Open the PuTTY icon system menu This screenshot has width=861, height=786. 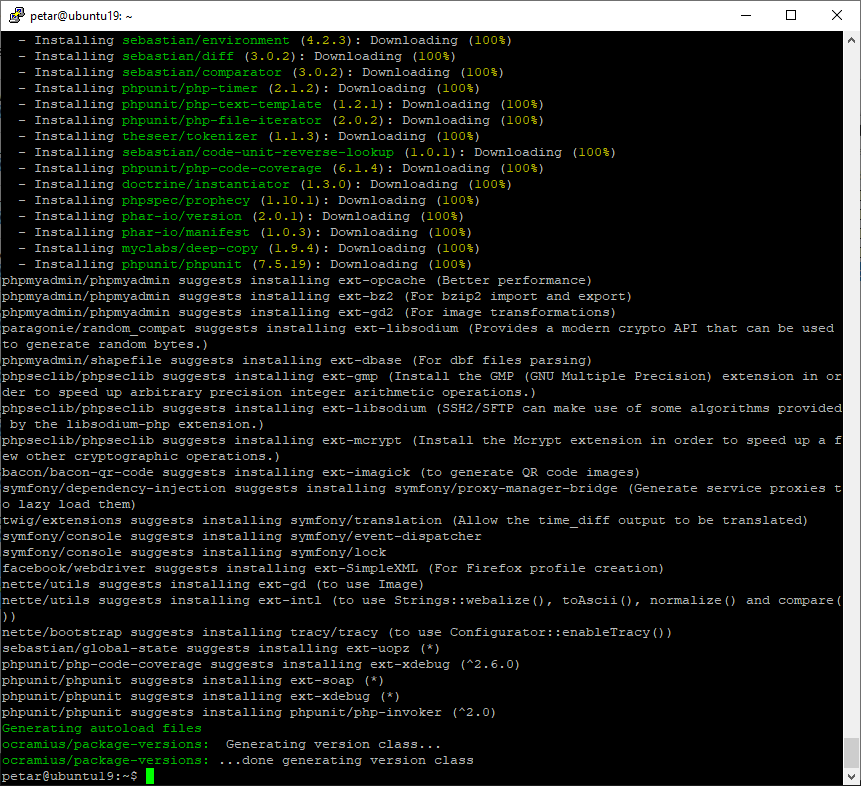click(16, 15)
